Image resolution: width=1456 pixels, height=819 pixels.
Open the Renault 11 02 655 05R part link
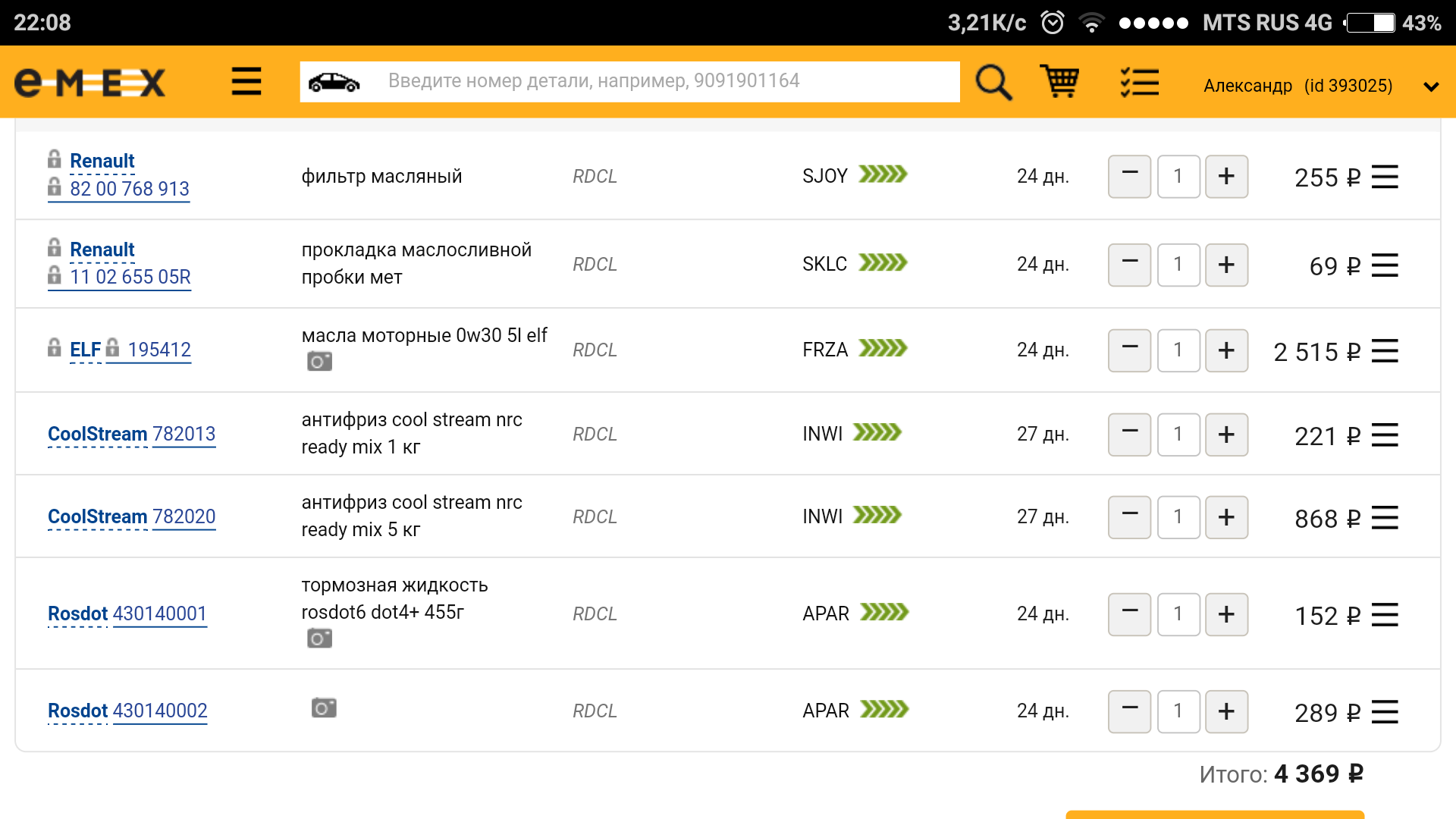[130, 277]
